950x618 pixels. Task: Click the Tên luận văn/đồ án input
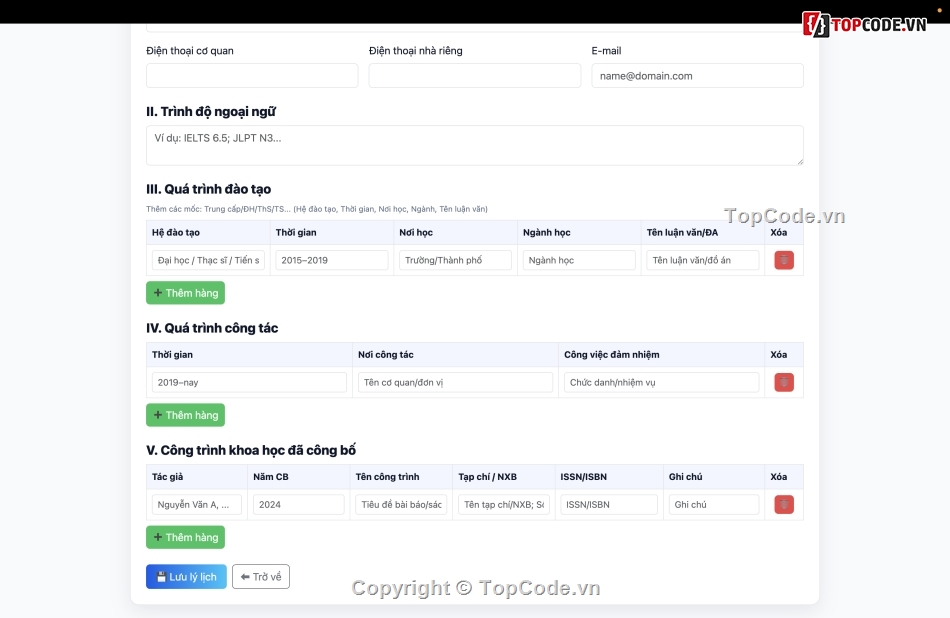coord(703,260)
